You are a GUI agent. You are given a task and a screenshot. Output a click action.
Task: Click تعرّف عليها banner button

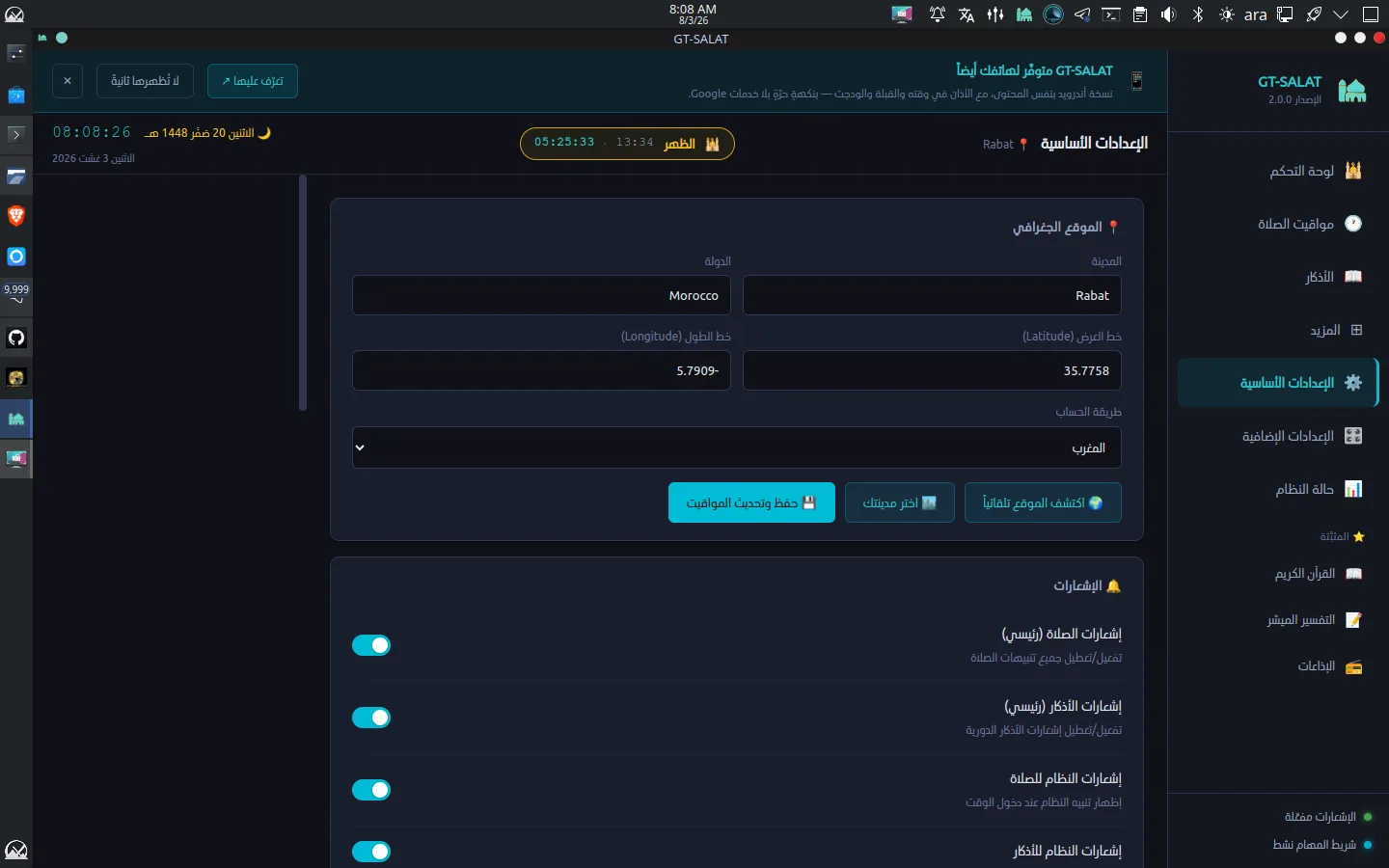tap(253, 81)
